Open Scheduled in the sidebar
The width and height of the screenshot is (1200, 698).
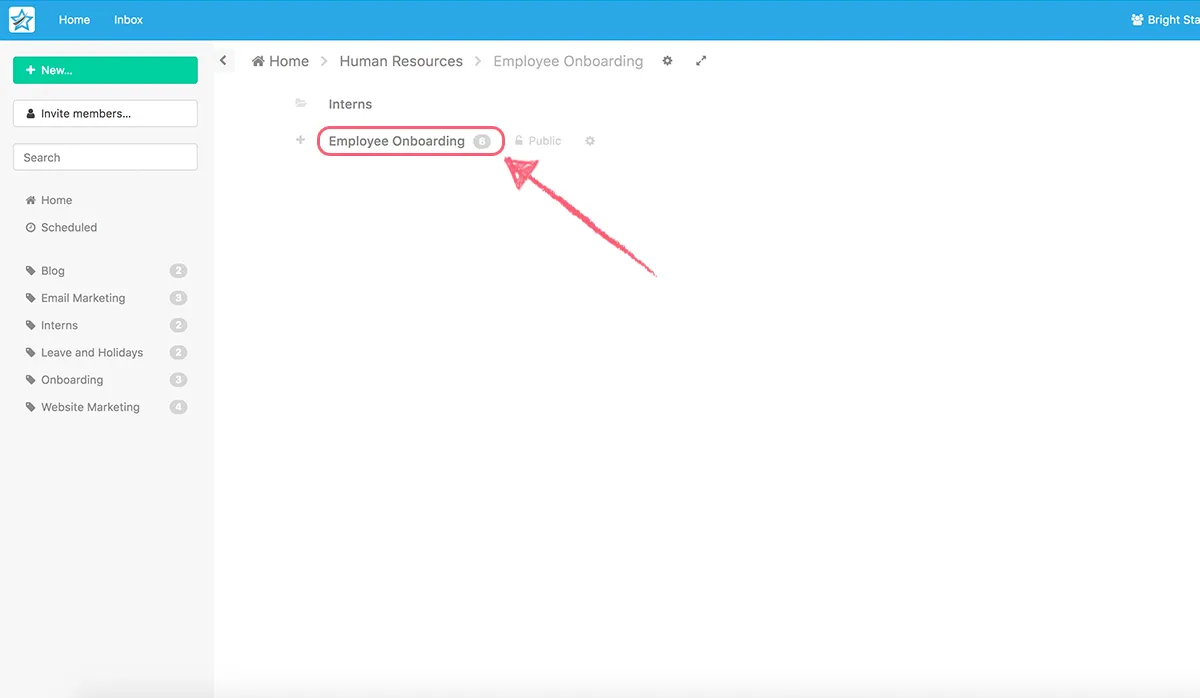coord(61,227)
